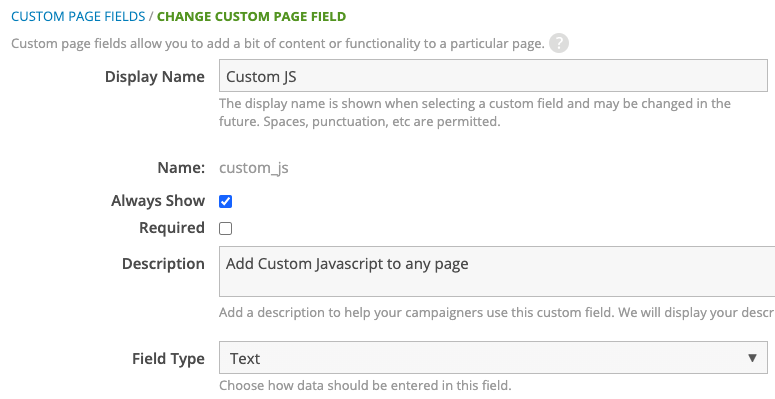
Task: Click the 'Name:' label
Action: pyautogui.click(x=181, y=168)
